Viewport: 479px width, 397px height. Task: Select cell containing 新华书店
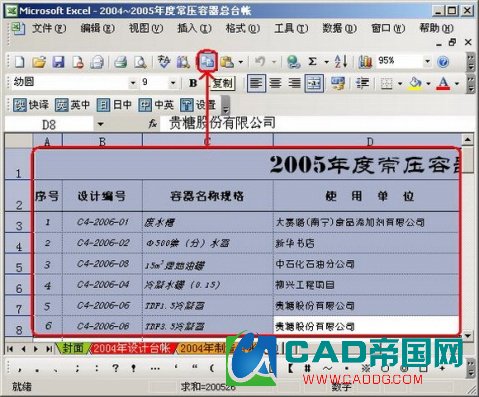pyautogui.click(x=366, y=243)
